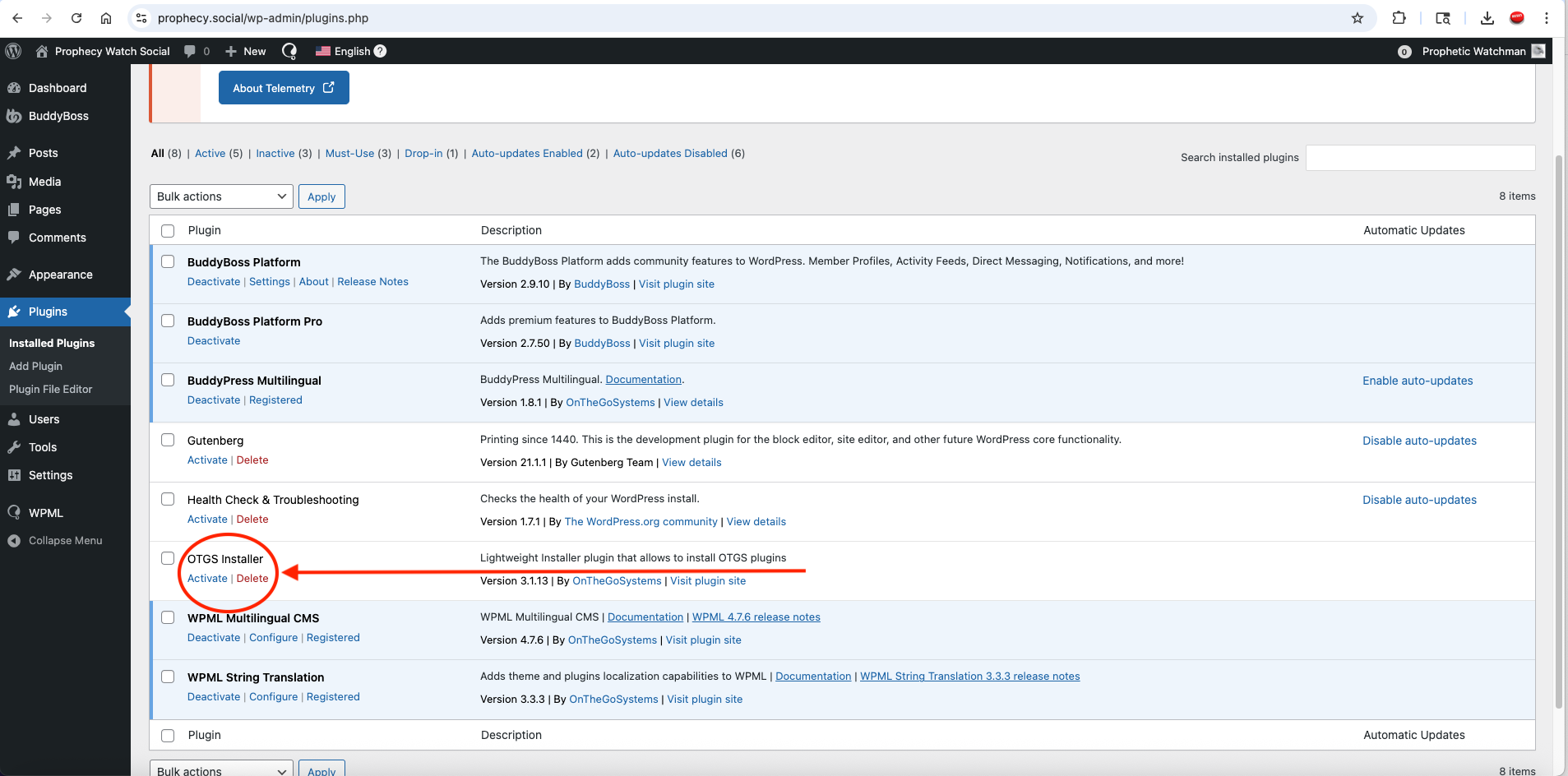This screenshot has width=1568, height=776.
Task: Filter by Auto-updates Disabled
Action: [670, 154]
